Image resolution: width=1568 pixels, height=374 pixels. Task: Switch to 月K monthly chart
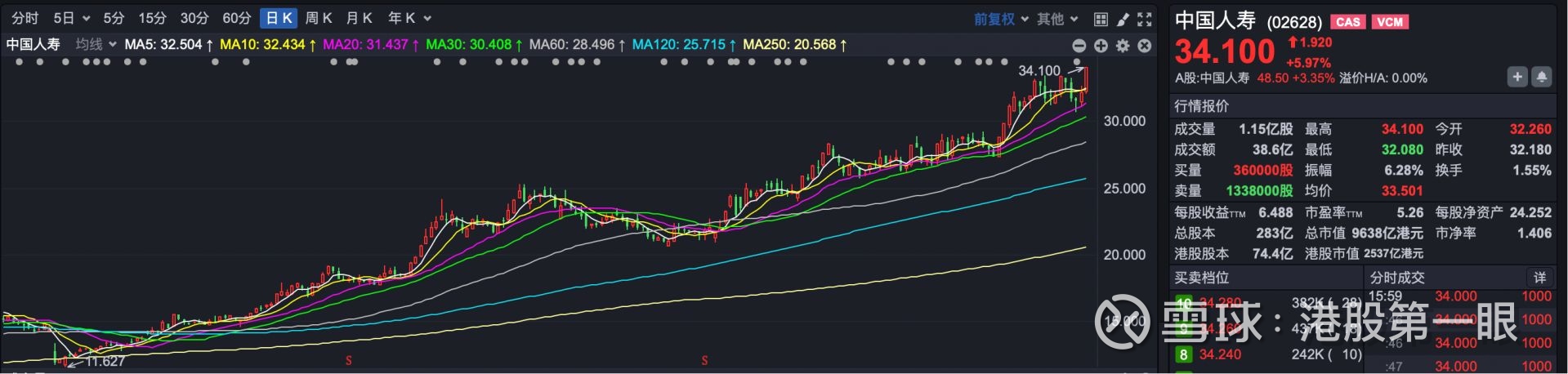tap(360, 18)
